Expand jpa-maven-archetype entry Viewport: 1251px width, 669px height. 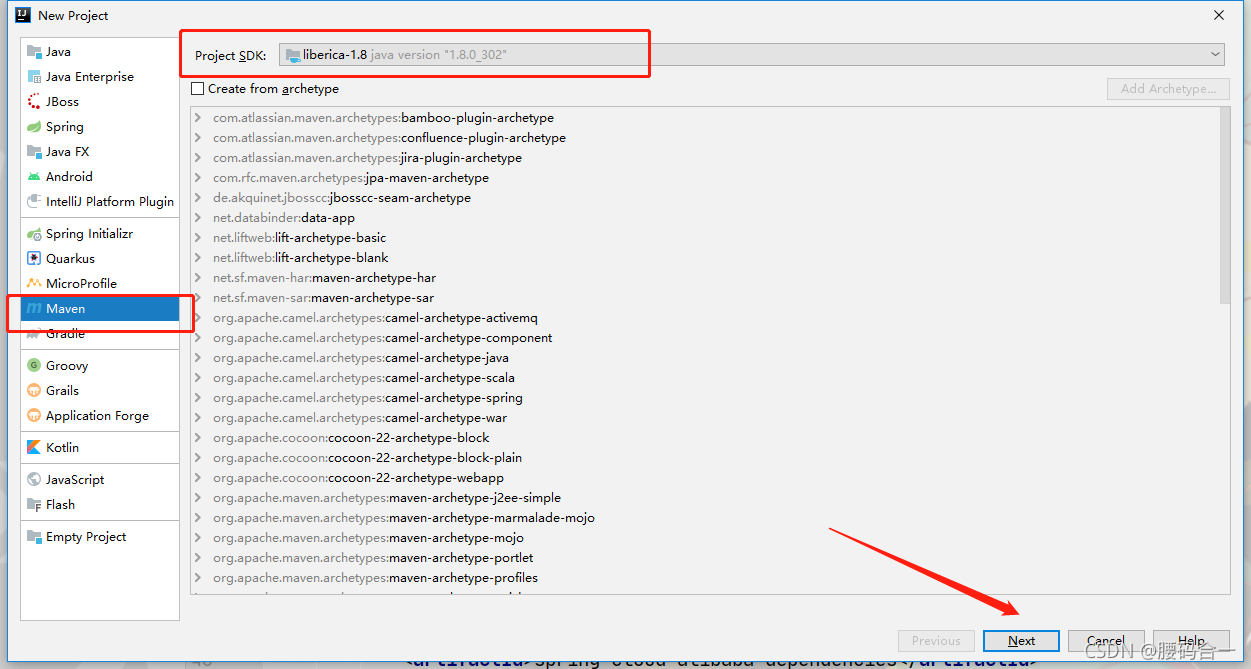[198, 178]
